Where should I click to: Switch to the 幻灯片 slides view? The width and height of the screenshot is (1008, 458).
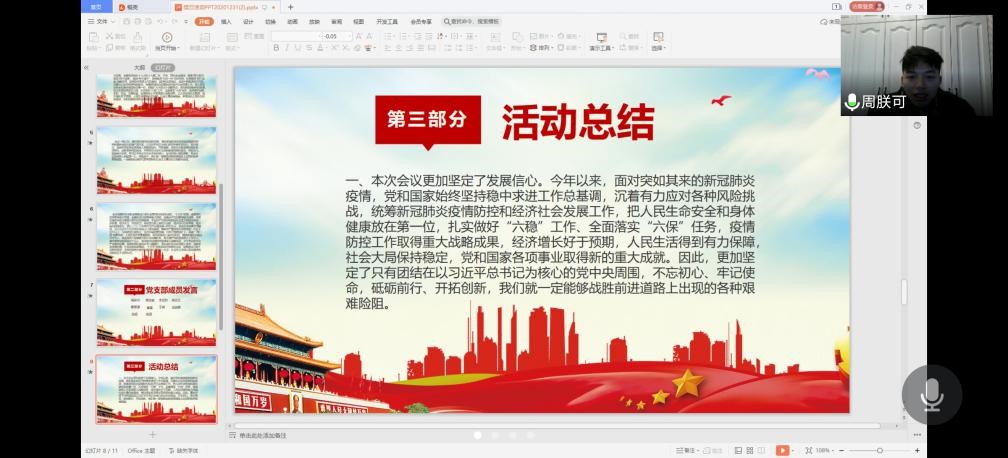(x=164, y=67)
